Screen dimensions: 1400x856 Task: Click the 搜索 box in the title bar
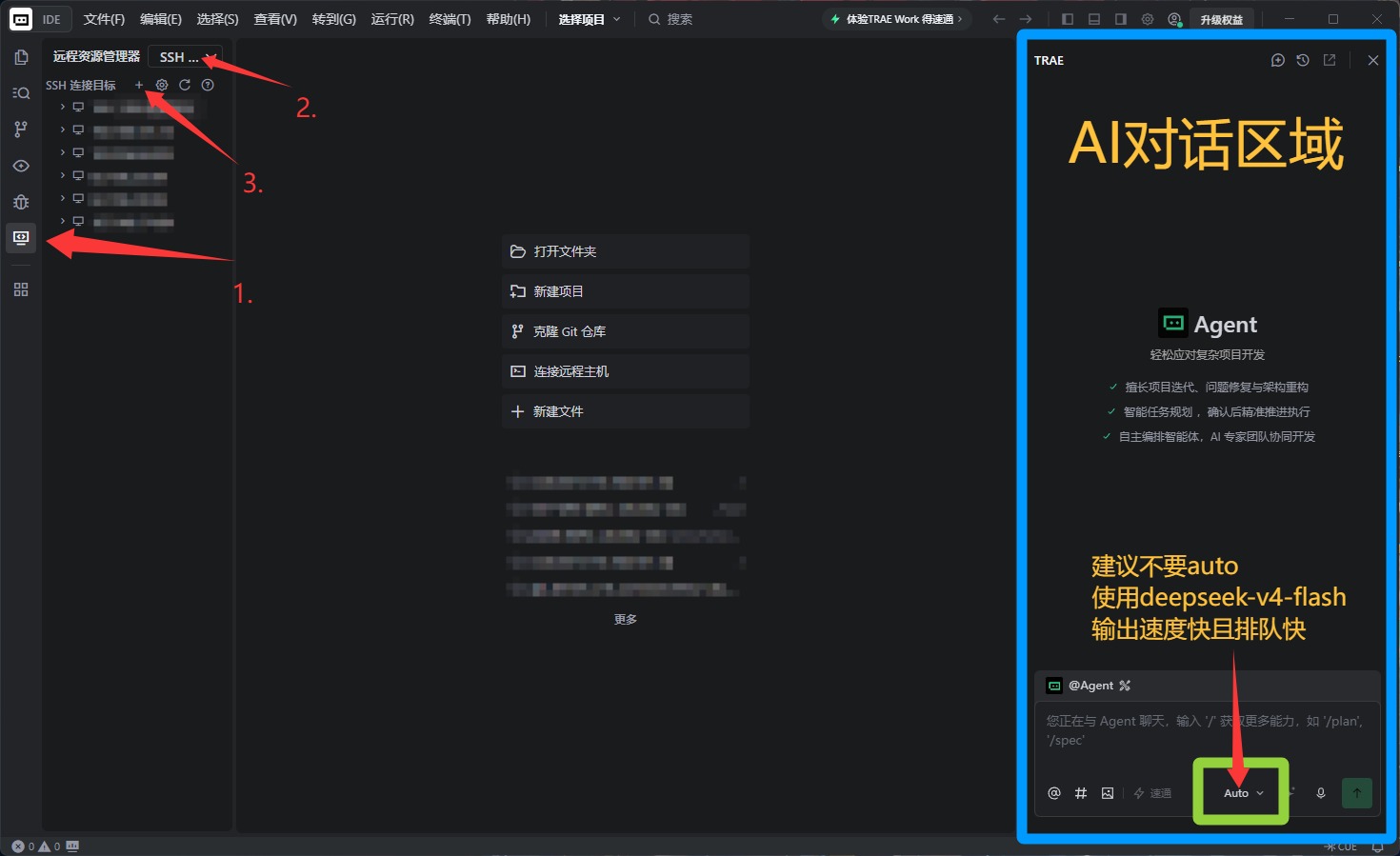click(x=670, y=19)
